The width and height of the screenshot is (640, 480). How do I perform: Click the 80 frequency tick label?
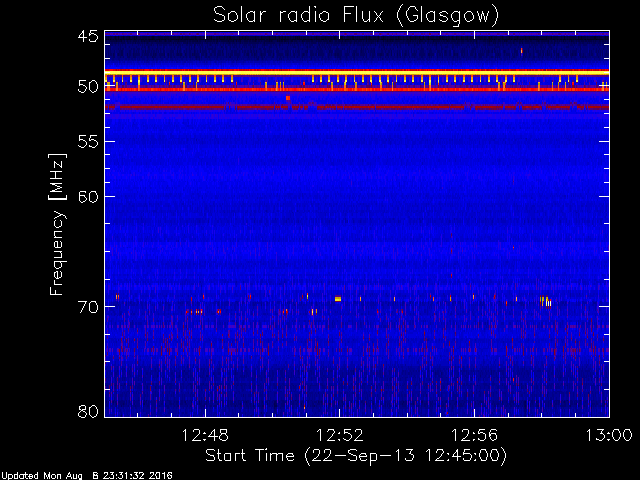[x=88, y=411]
